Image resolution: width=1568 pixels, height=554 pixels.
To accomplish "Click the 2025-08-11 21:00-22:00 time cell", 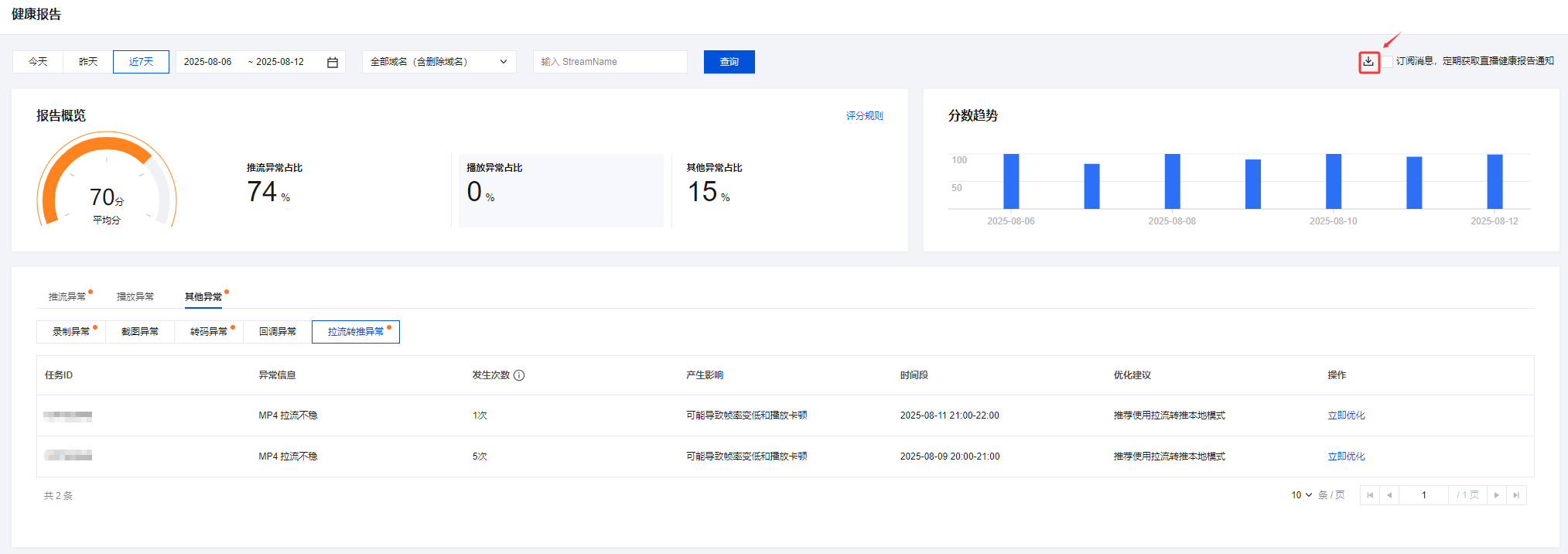I will [950, 415].
